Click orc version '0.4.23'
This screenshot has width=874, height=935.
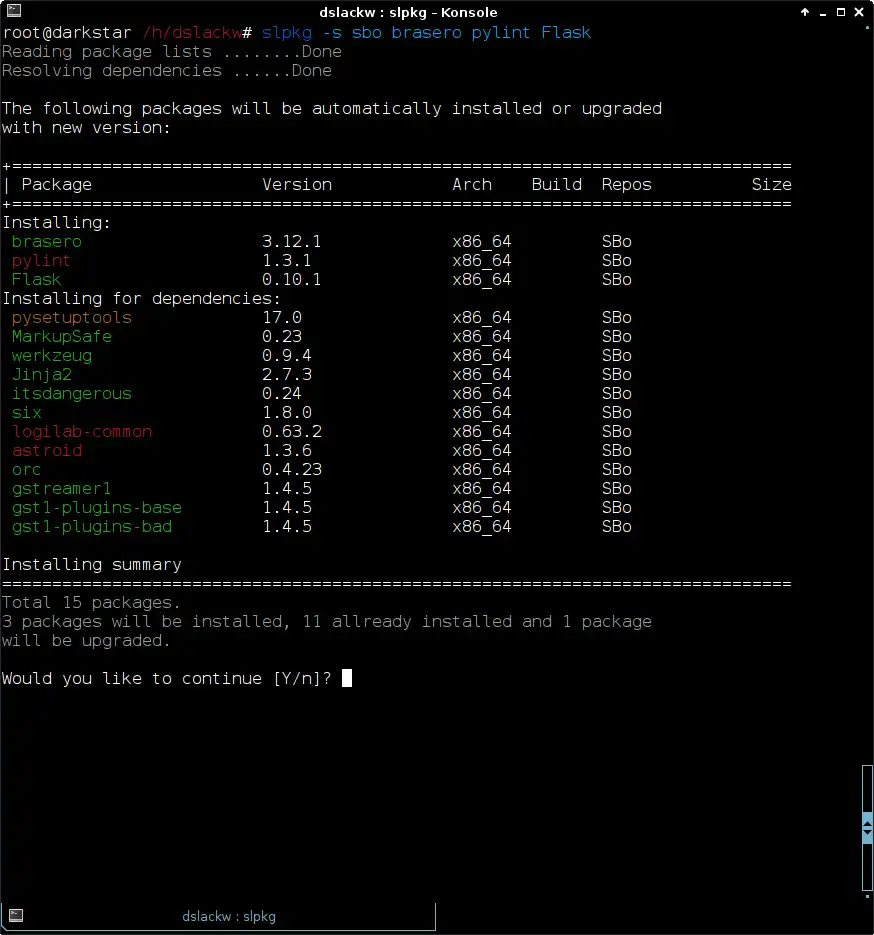pos(292,470)
